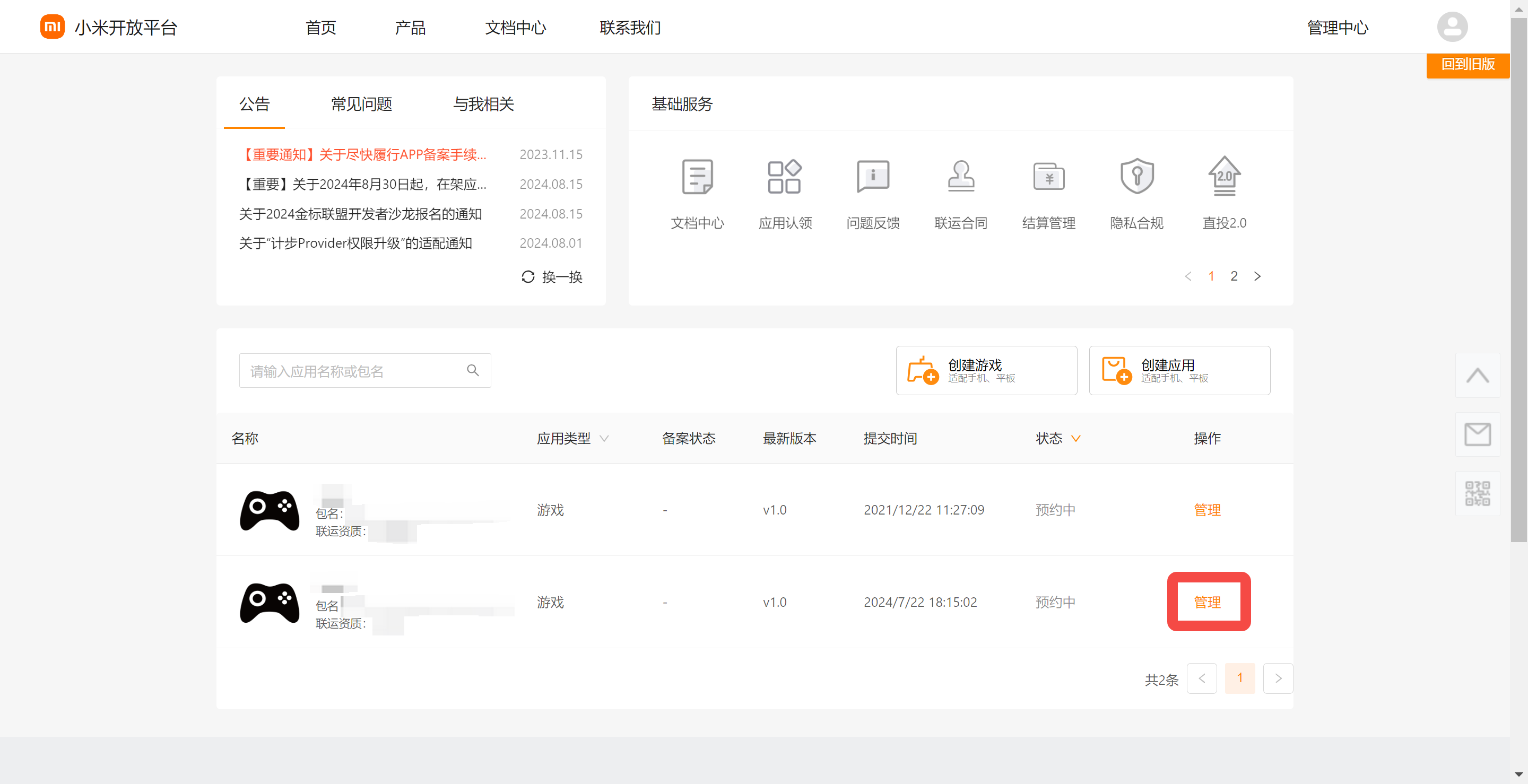Click the Xiaomi MI logo icon
1528x784 pixels.
point(52,27)
